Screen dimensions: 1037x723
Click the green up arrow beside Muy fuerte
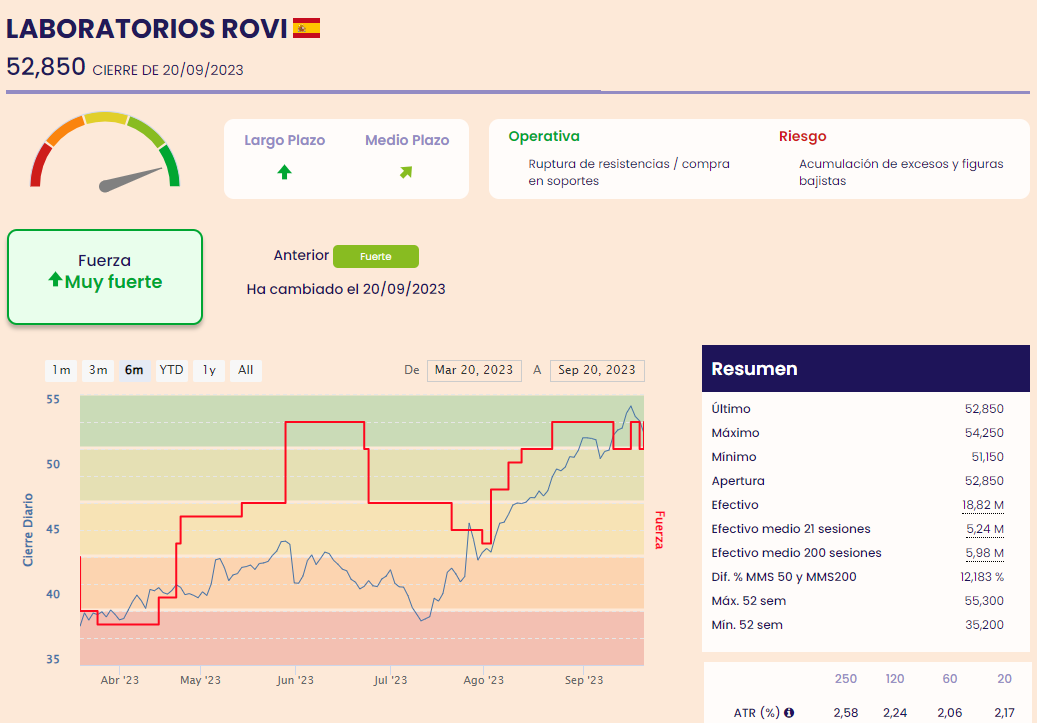coord(56,280)
